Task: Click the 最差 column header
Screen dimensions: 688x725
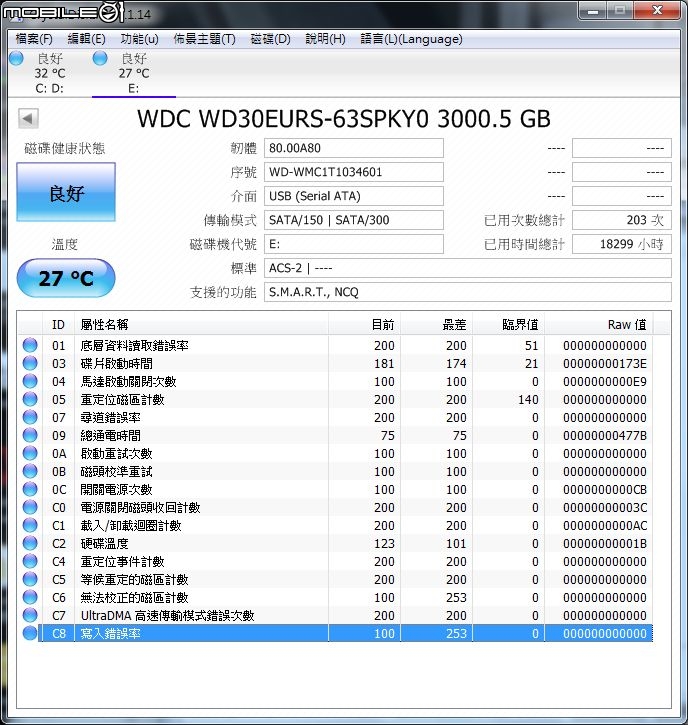Action: [436, 325]
